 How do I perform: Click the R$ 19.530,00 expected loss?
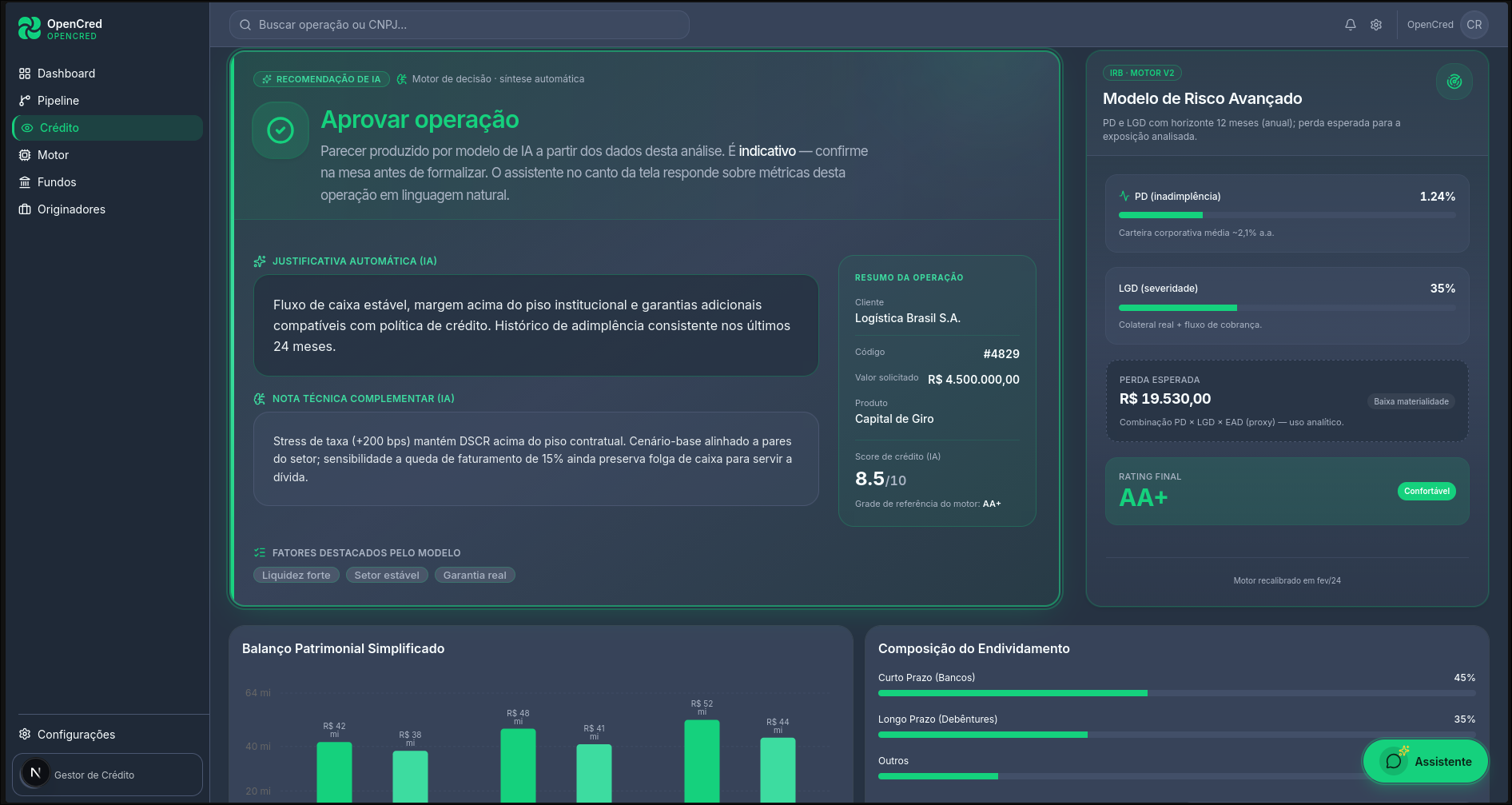pyautogui.click(x=1165, y=399)
